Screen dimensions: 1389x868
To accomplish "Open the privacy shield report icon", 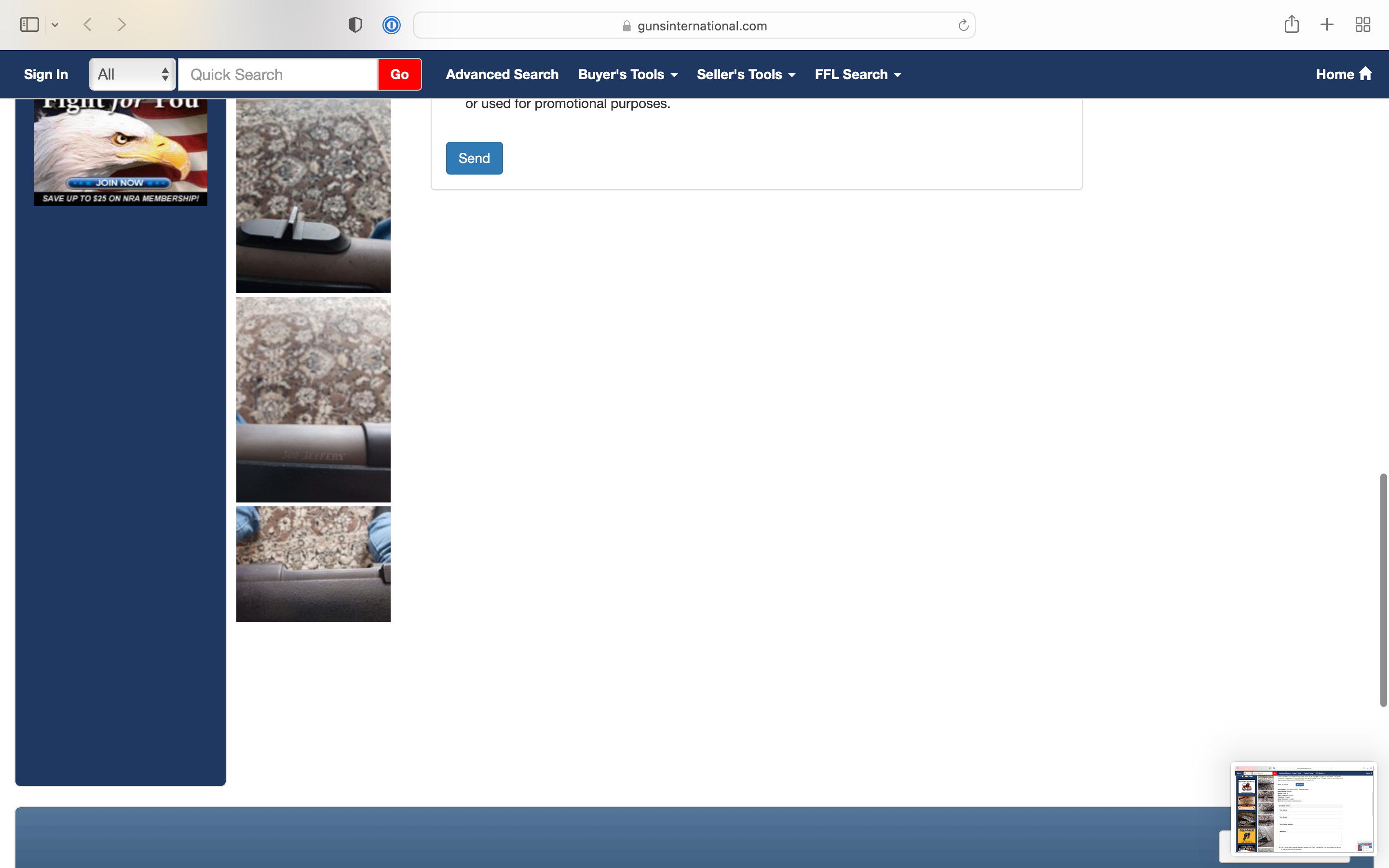I will [355, 25].
